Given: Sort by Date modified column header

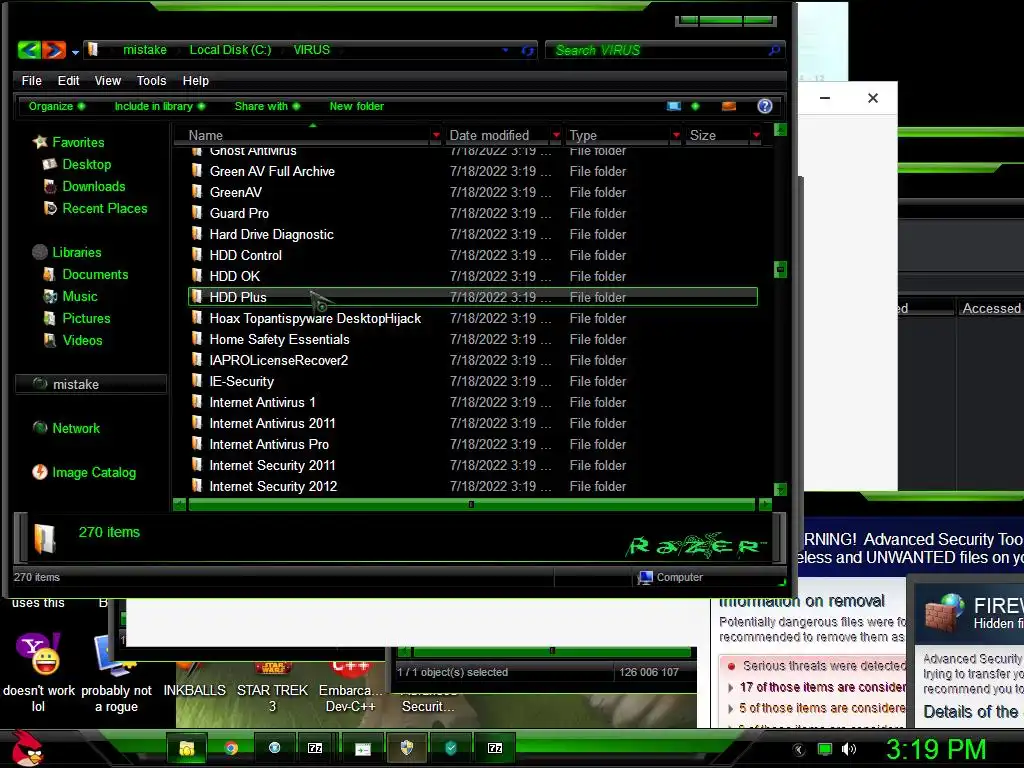Looking at the screenshot, I should coord(489,135).
